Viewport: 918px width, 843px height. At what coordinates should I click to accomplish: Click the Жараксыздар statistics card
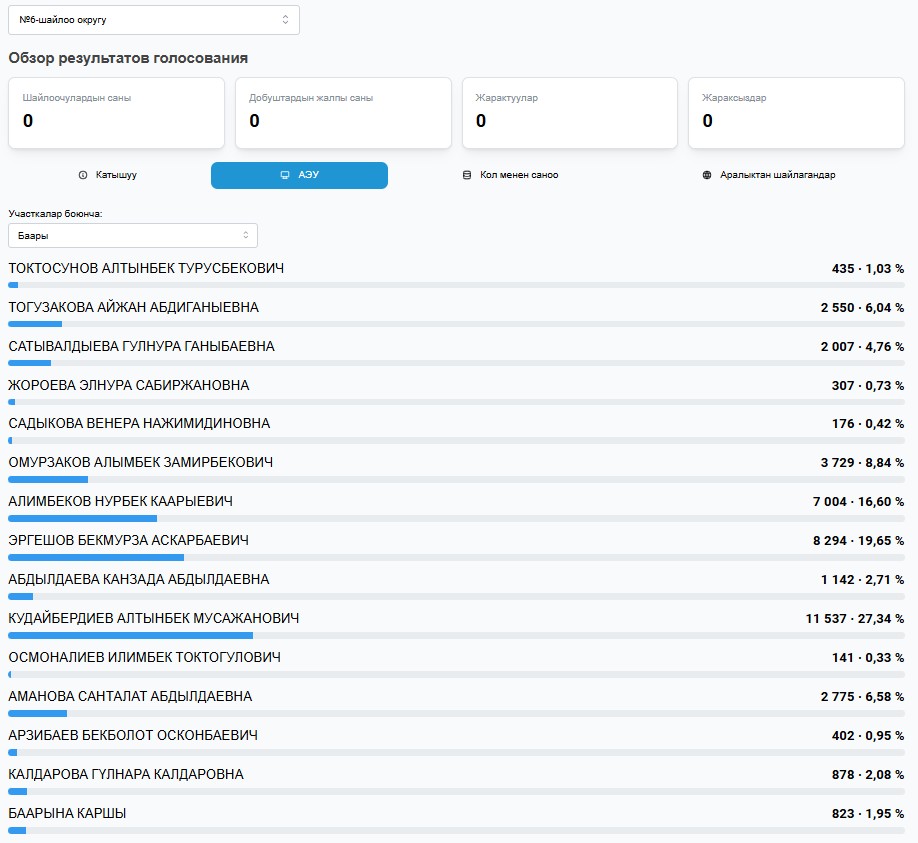coord(796,113)
